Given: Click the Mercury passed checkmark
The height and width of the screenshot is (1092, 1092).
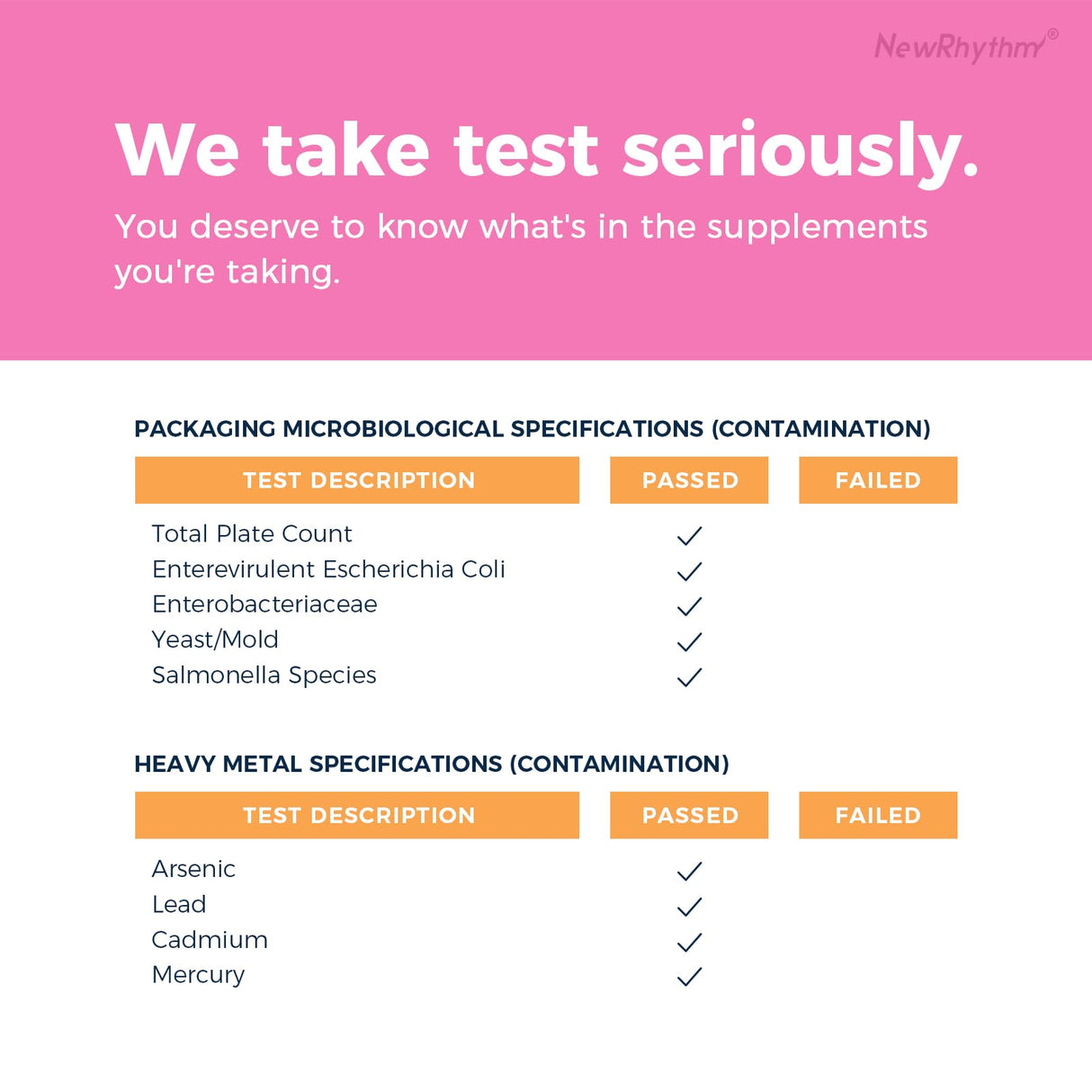Looking at the screenshot, I should (x=689, y=977).
